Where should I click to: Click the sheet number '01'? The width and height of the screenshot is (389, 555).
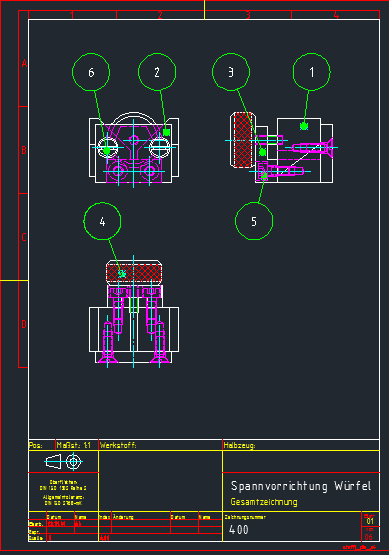(x=370, y=521)
